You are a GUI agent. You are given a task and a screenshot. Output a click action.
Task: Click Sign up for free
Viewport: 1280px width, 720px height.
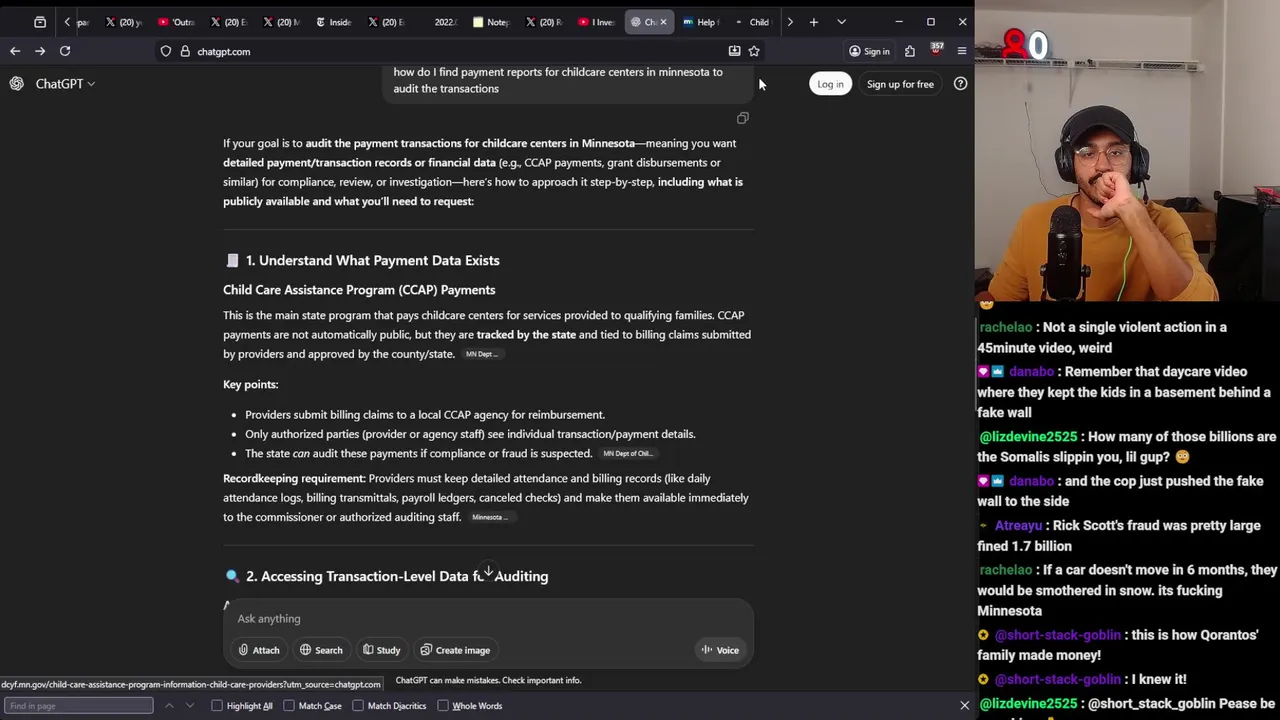pos(900,84)
